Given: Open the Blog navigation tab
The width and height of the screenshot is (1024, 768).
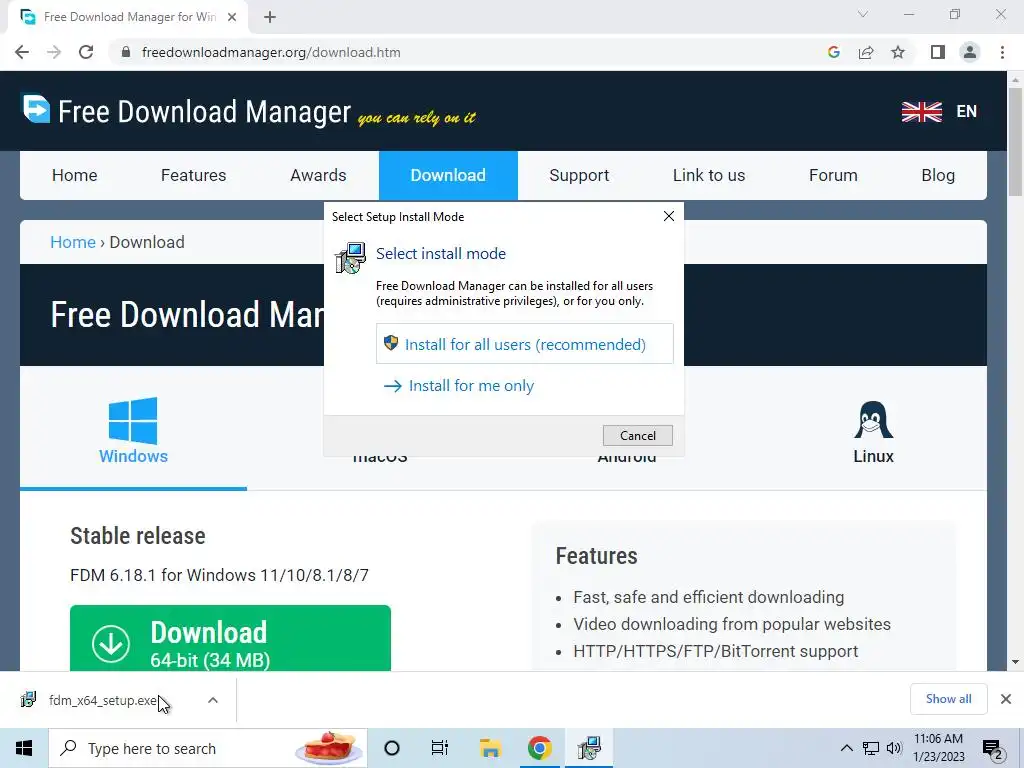Looking at the screenshot, I should coord(938,175).
